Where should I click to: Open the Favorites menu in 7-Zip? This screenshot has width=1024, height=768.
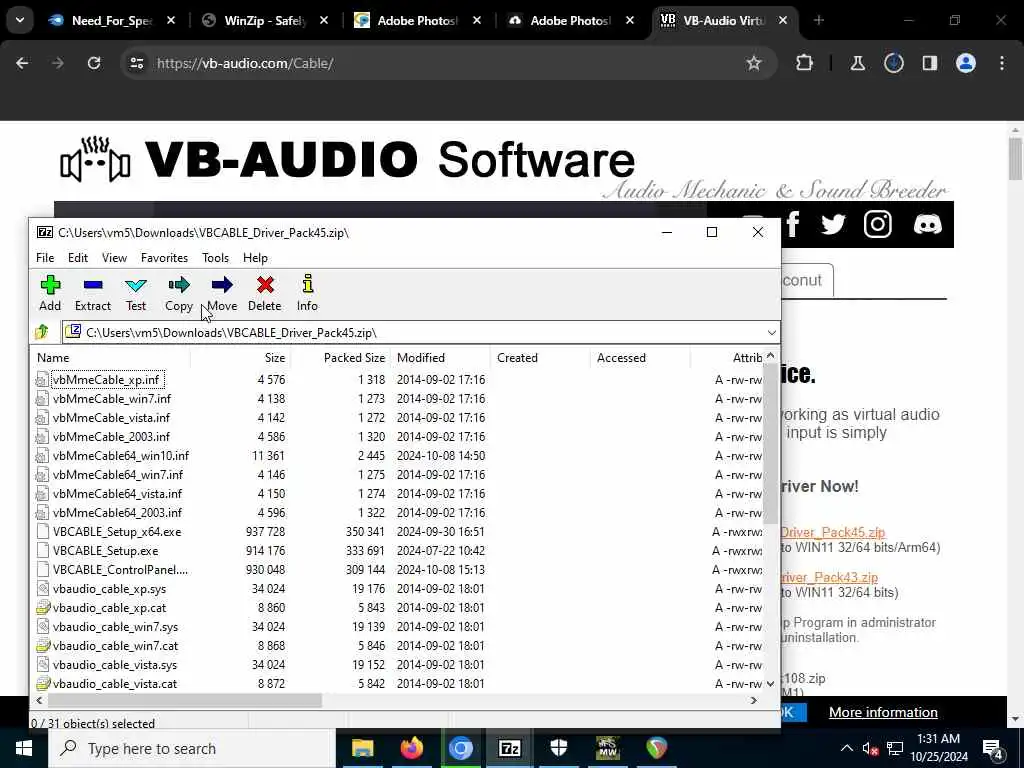coord(165,258)
